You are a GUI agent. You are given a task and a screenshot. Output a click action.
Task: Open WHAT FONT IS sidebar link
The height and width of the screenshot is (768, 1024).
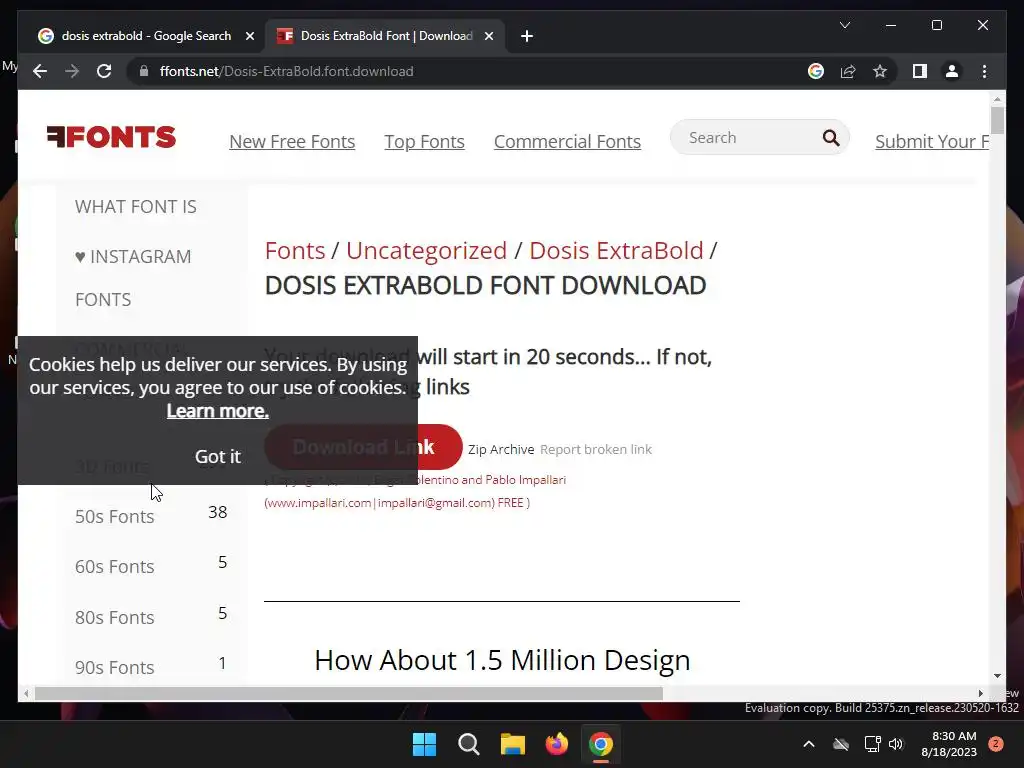click(x=136, y=206)
